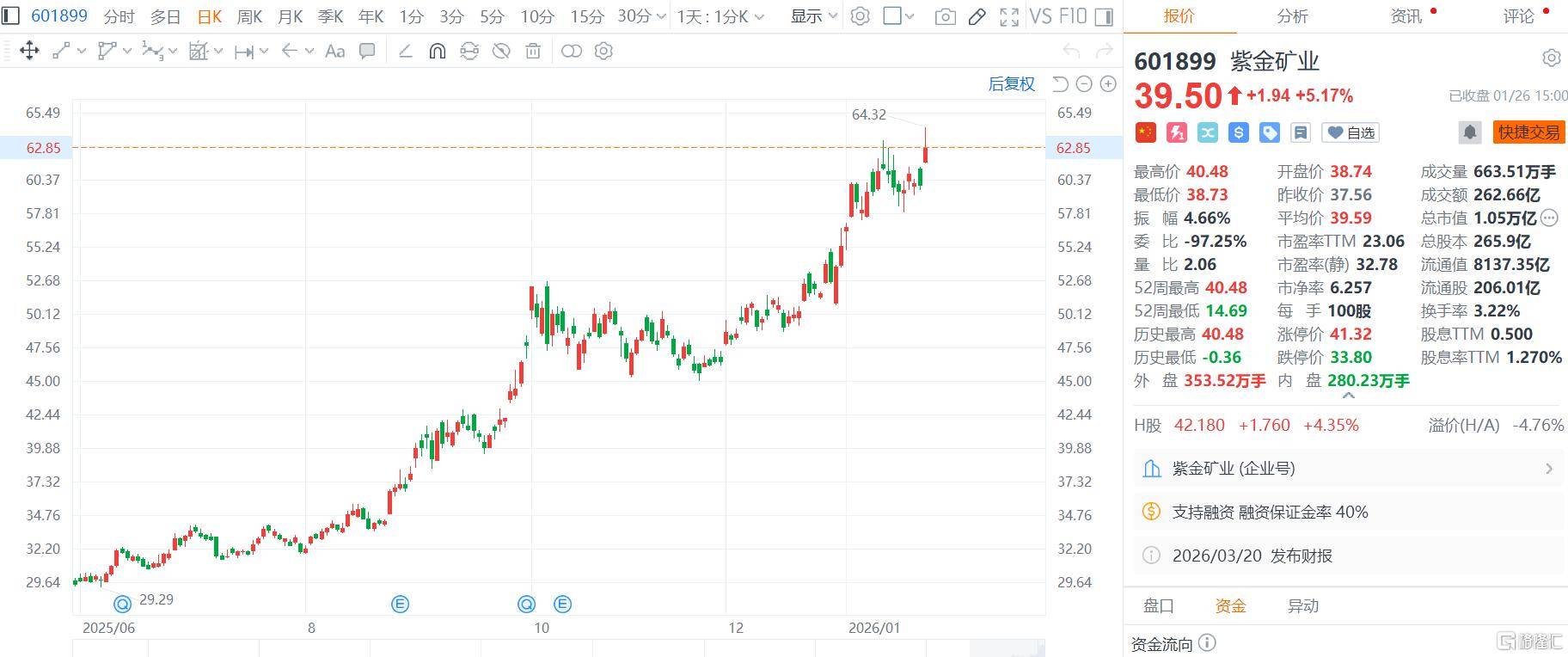Select the crosshair move tool

(29, 52)
